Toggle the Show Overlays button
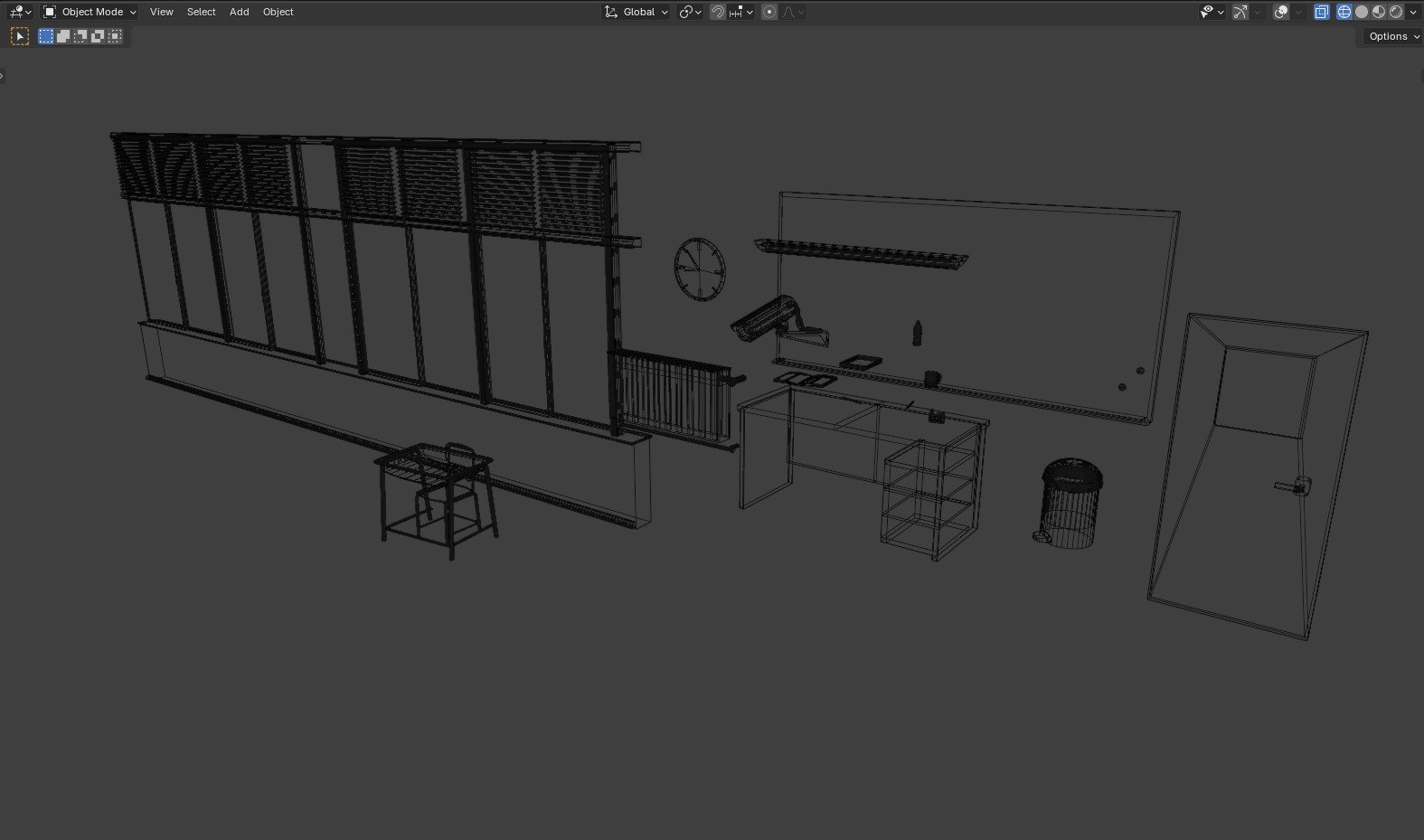1424x840 pixels. point(1281,12)
